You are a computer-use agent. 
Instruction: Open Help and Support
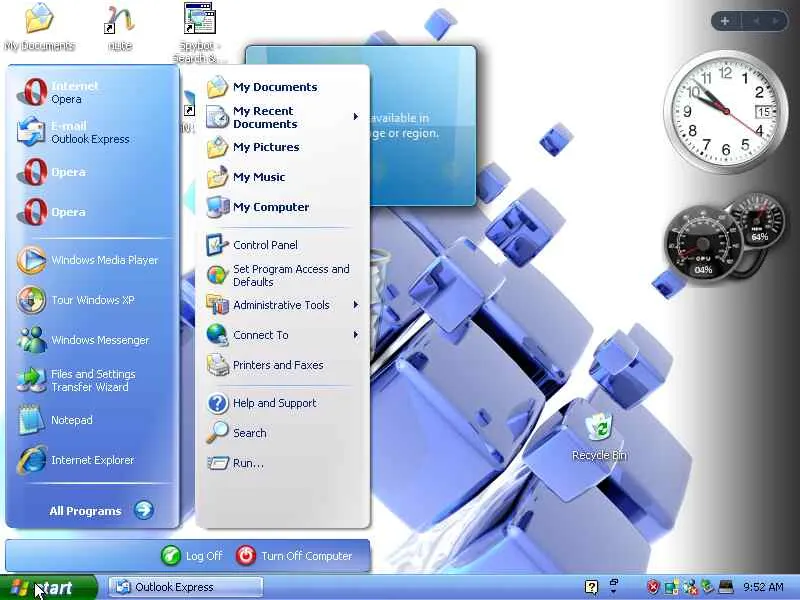click(x=282, y=403)
